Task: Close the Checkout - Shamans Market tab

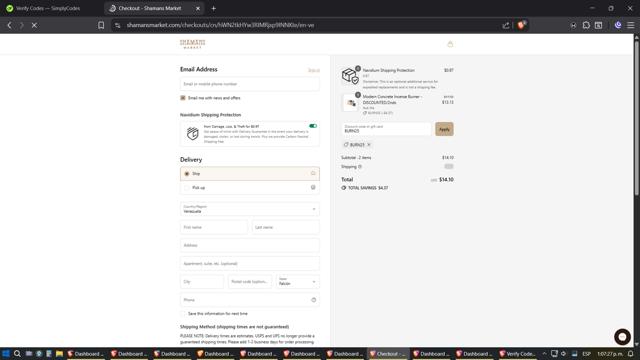Action: pyautogui.click(x=198, y=8)
